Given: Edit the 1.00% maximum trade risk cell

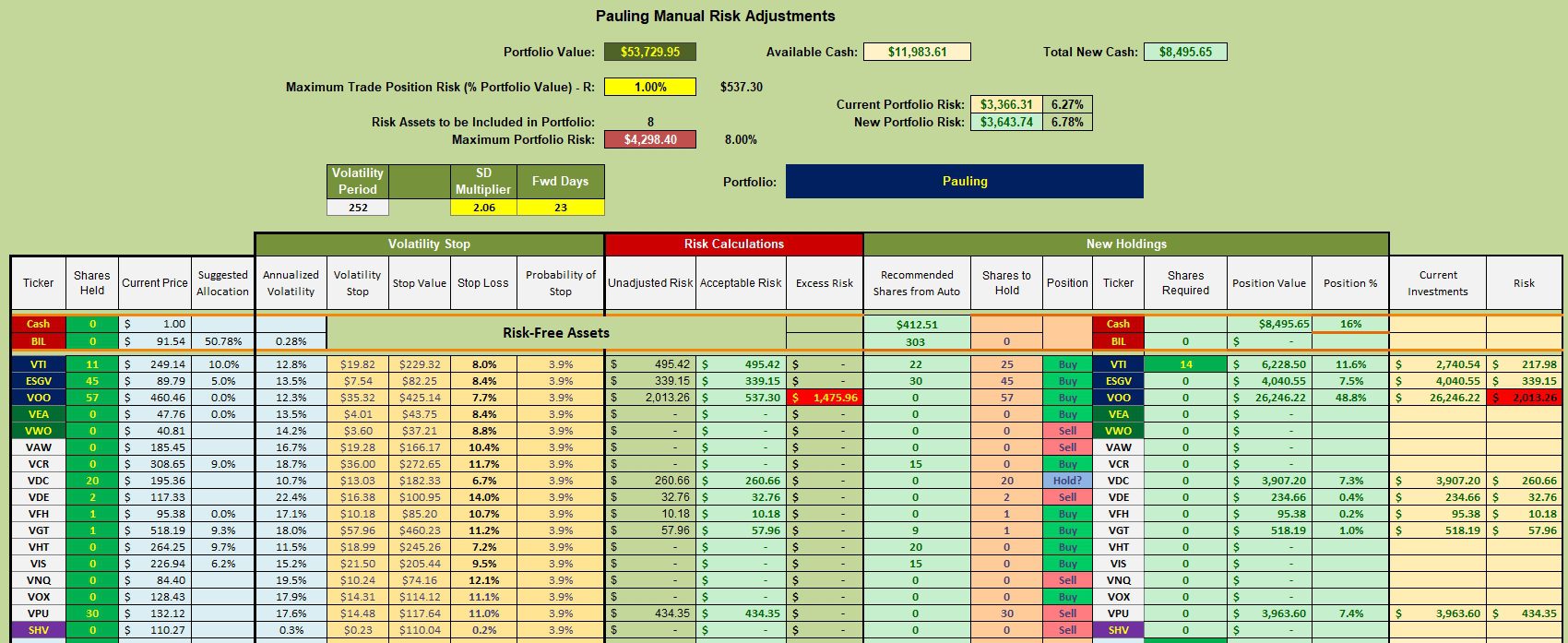Looking at the screenshot, I should [650, 87].
